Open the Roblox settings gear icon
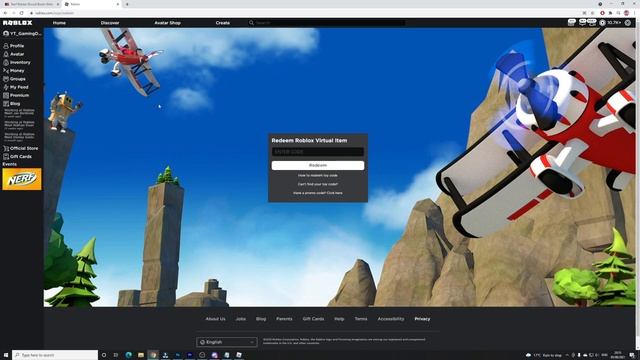Viewport: 640px width, 360px height. point(628,23)
